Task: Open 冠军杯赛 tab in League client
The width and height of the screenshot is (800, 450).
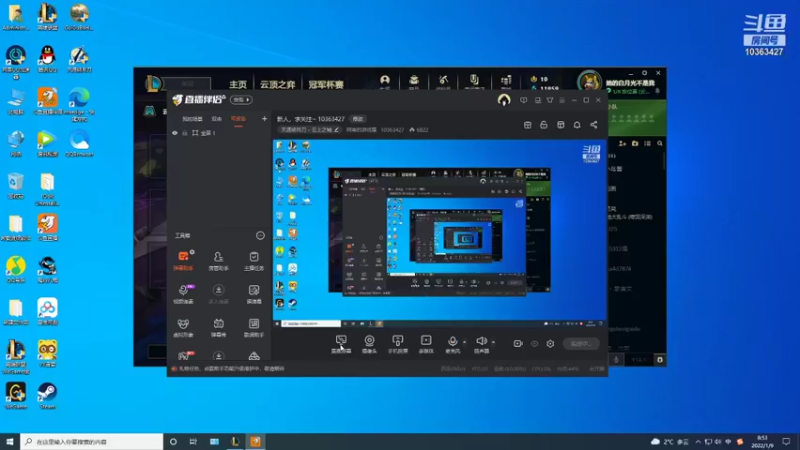Action: (326, 84)
